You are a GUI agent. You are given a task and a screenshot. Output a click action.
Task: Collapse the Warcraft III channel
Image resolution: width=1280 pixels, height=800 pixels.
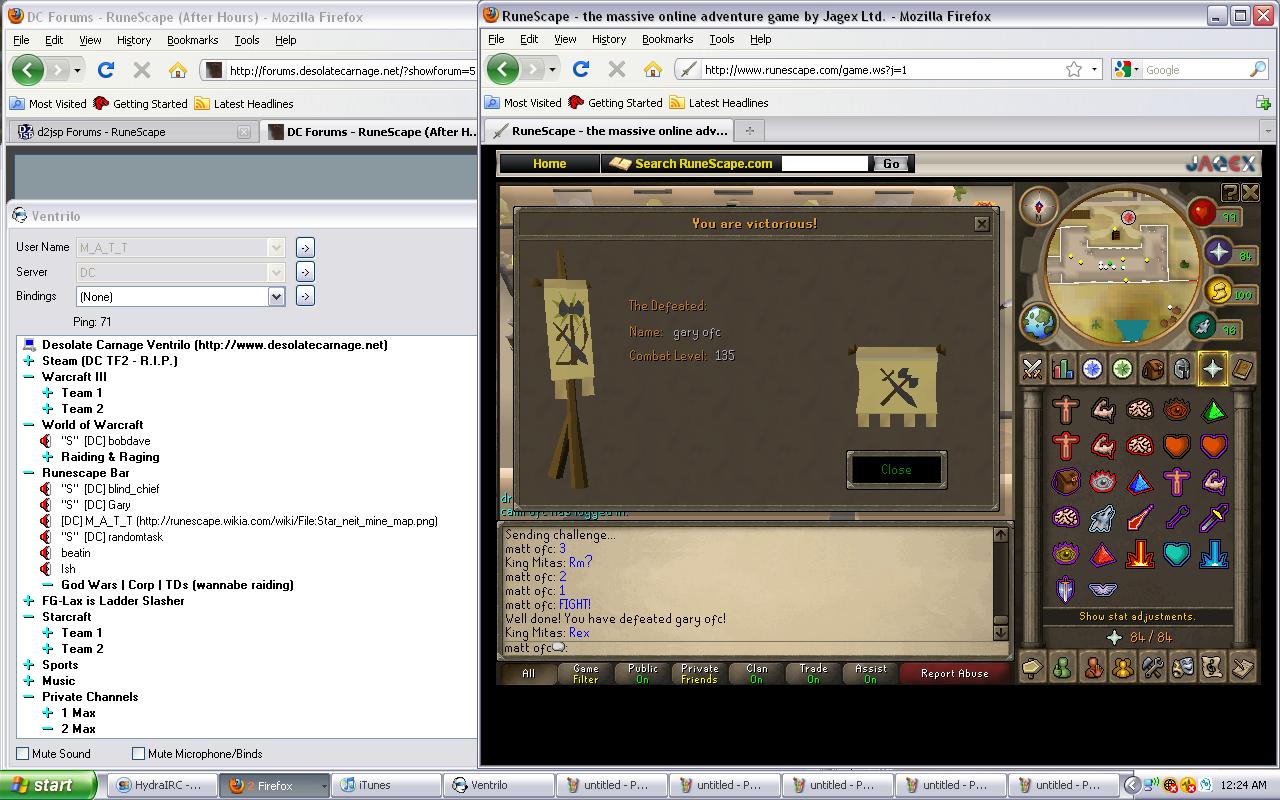[x=30, y=377]
